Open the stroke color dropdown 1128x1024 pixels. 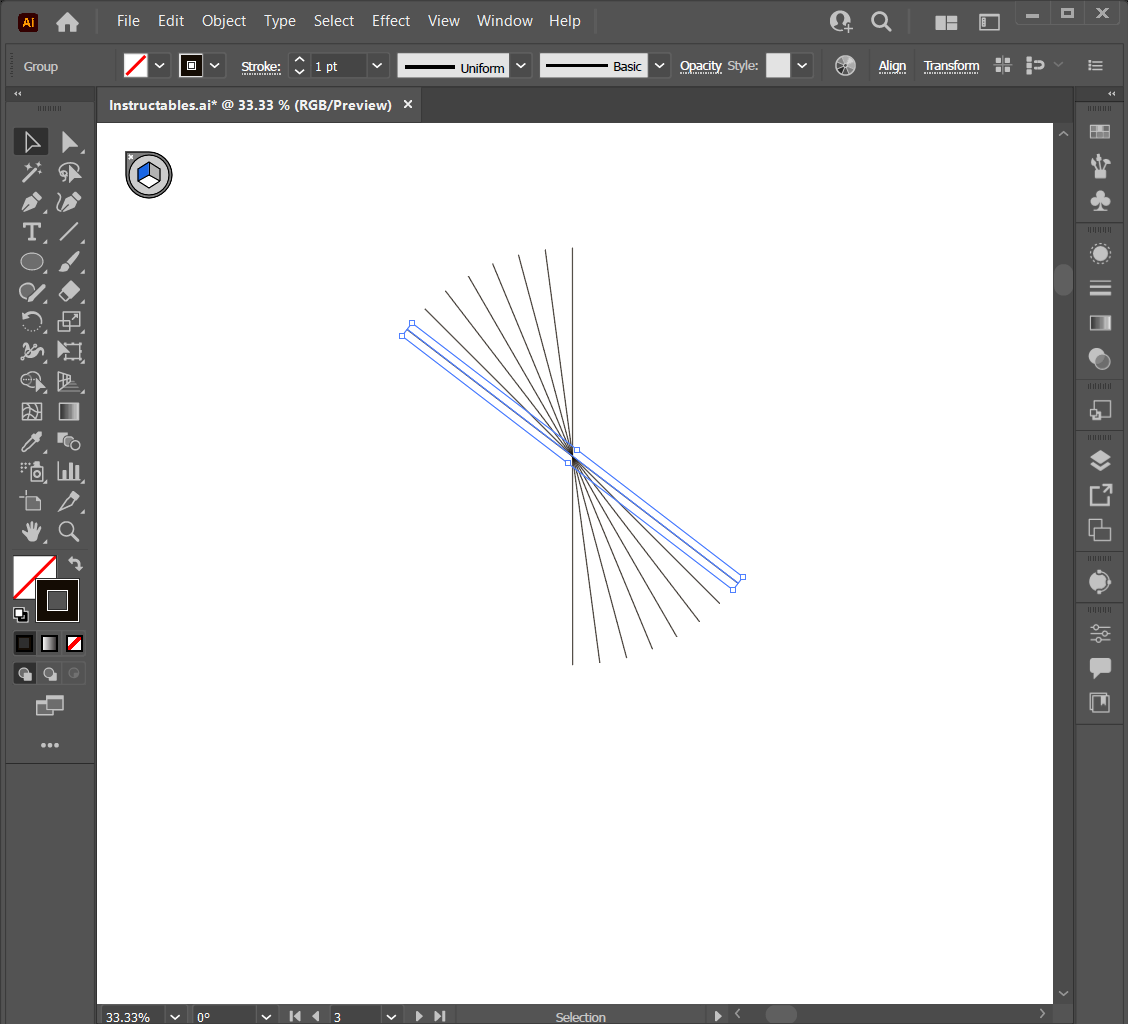(214, 65)
